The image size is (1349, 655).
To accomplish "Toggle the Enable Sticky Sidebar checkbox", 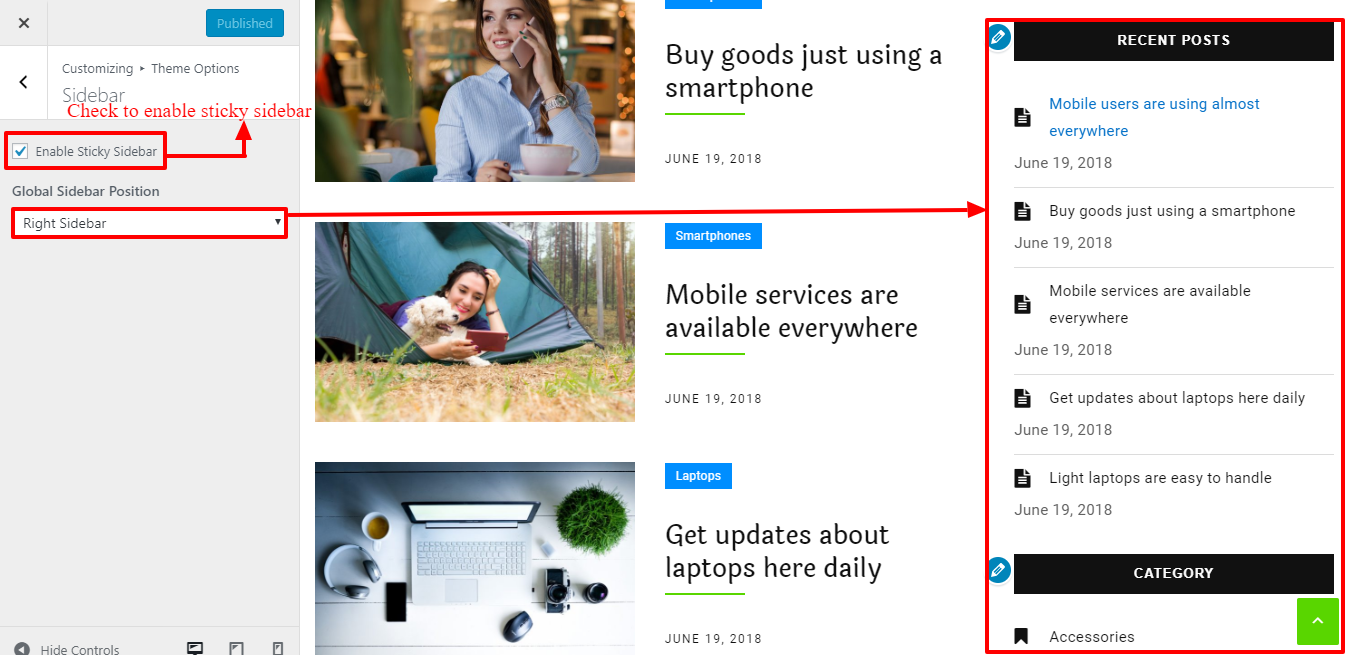I will (20, 151).
